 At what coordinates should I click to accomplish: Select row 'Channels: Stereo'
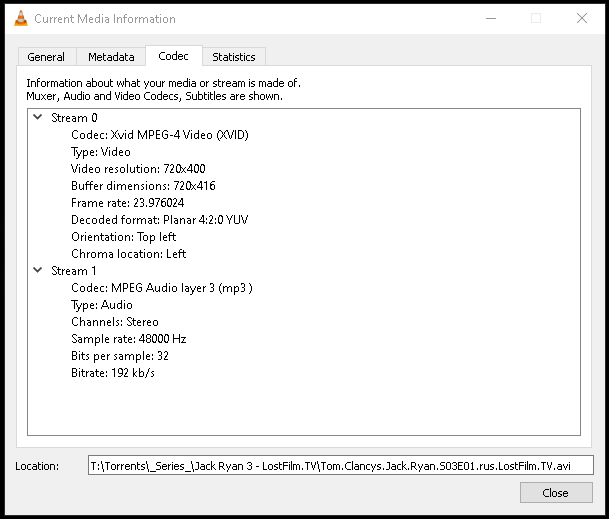click(115, 322)
